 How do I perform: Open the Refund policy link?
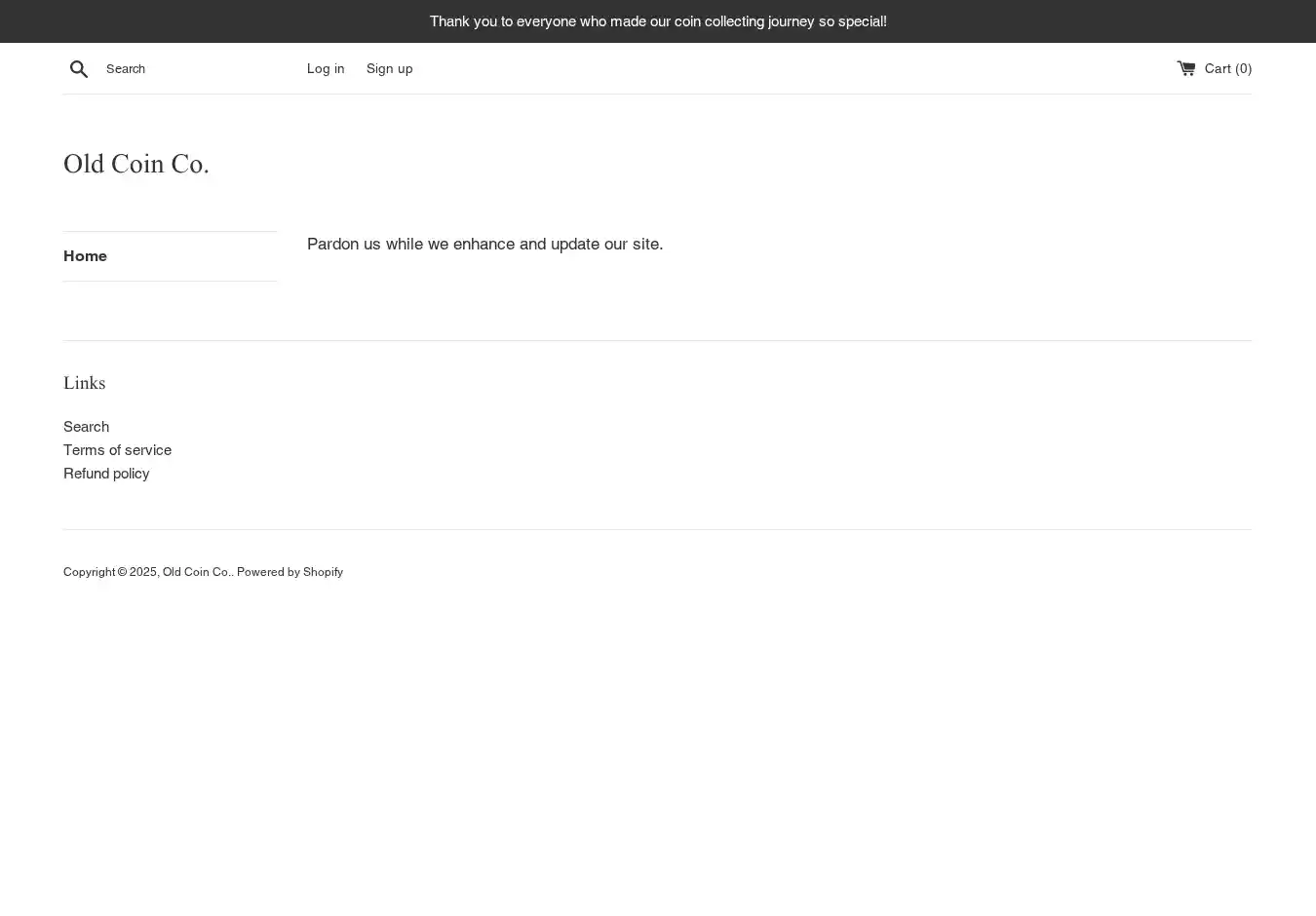pyautogui.click(x=106, y=473)
